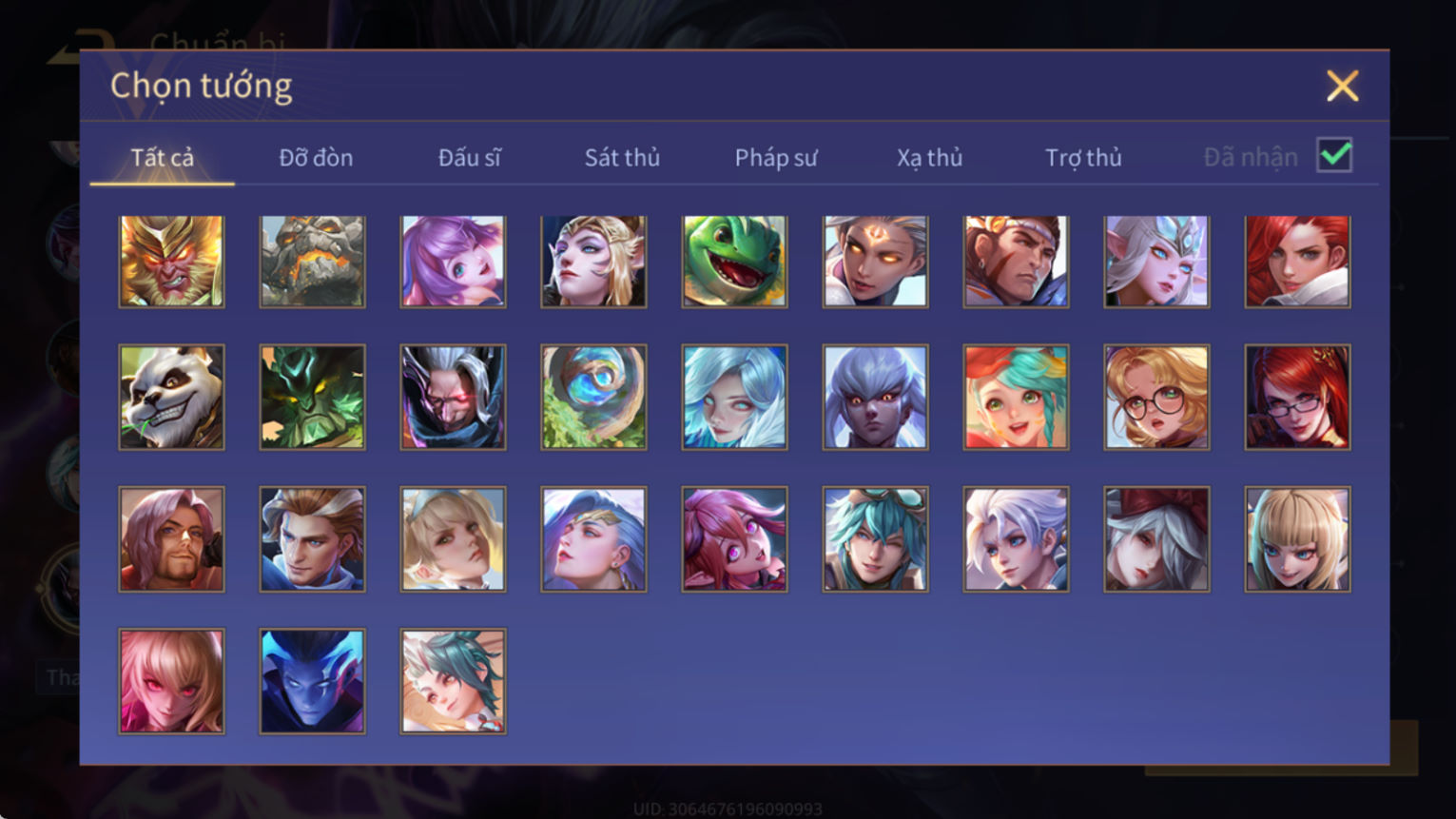The image size is (1456, 819).
Task: Choose the green-masked forest creature hero
Action: [x=312, y=397]
